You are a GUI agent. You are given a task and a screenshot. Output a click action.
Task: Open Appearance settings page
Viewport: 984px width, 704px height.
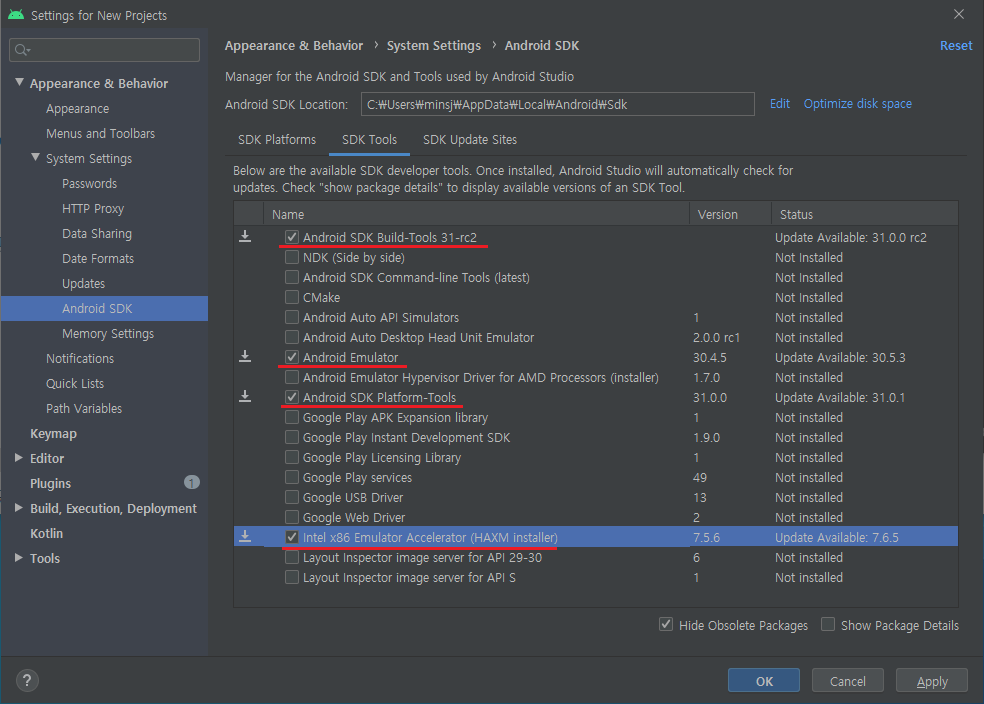coord(77,109)
